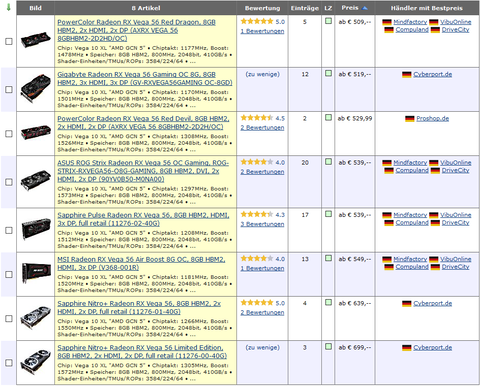Open the ASUS ROG Strix Vega 56 OC Gaming link

coord(143,171)
